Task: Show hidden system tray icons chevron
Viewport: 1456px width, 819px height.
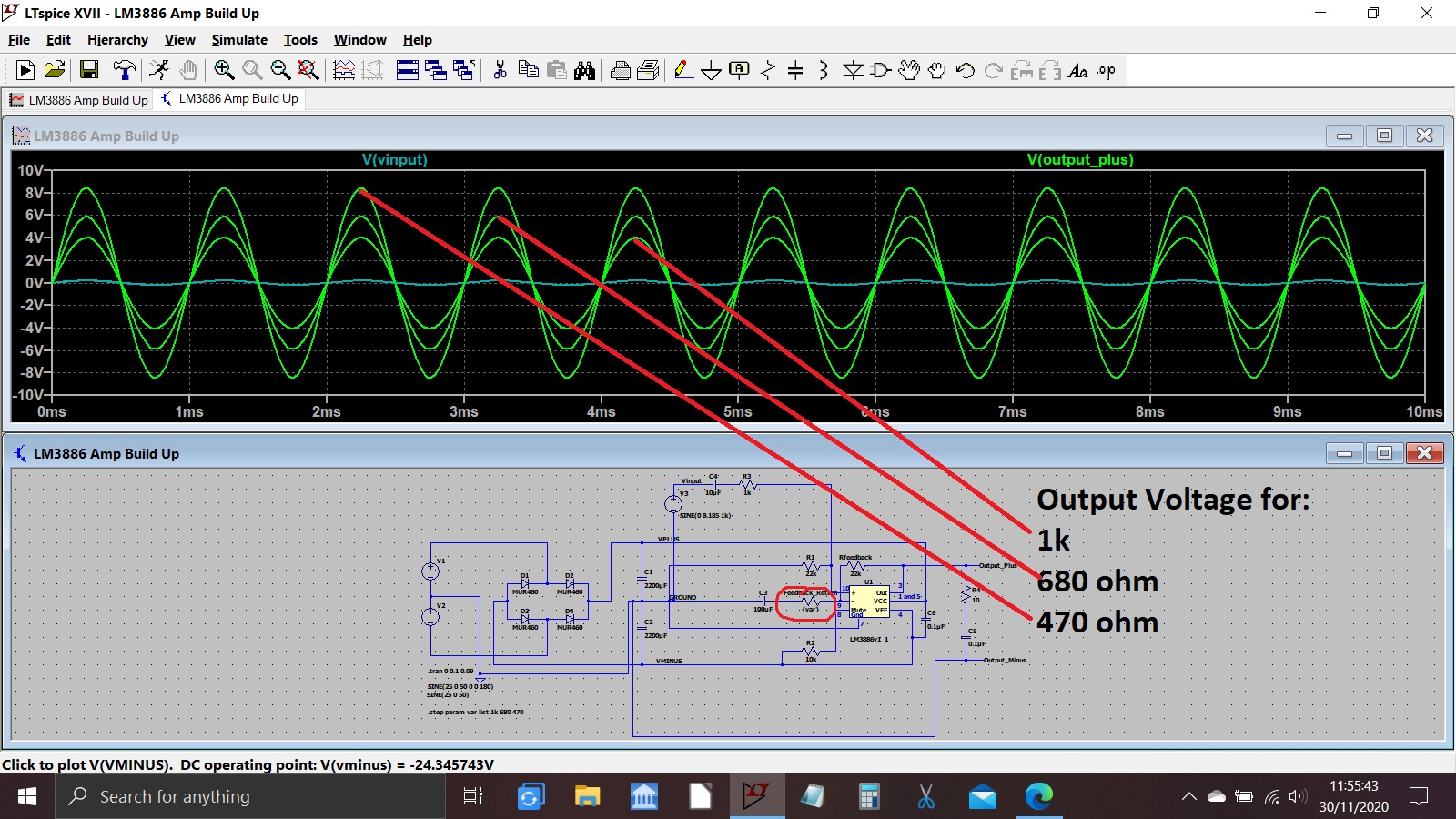Action: point(1188,797)
